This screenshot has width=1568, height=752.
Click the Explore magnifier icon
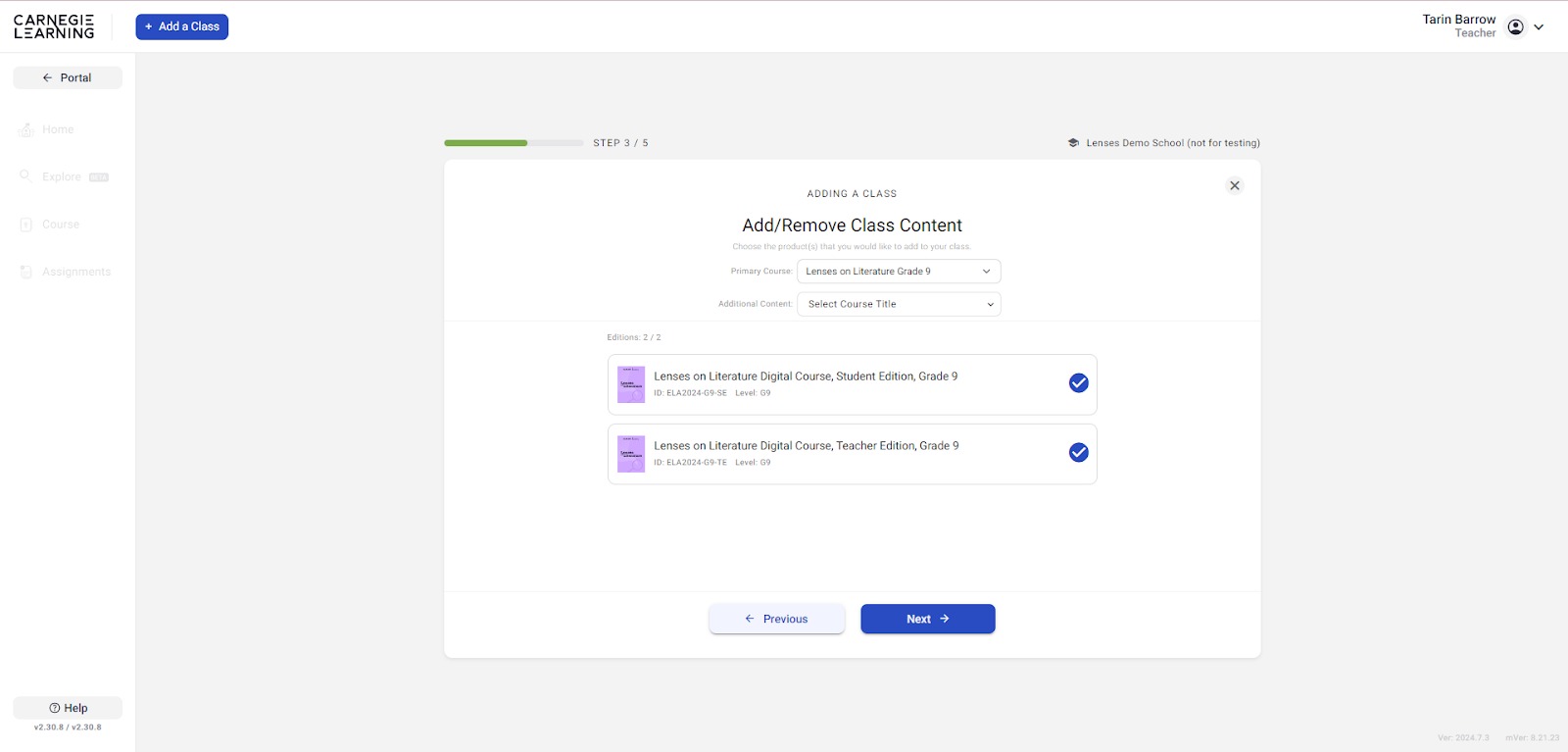(26, 176)
